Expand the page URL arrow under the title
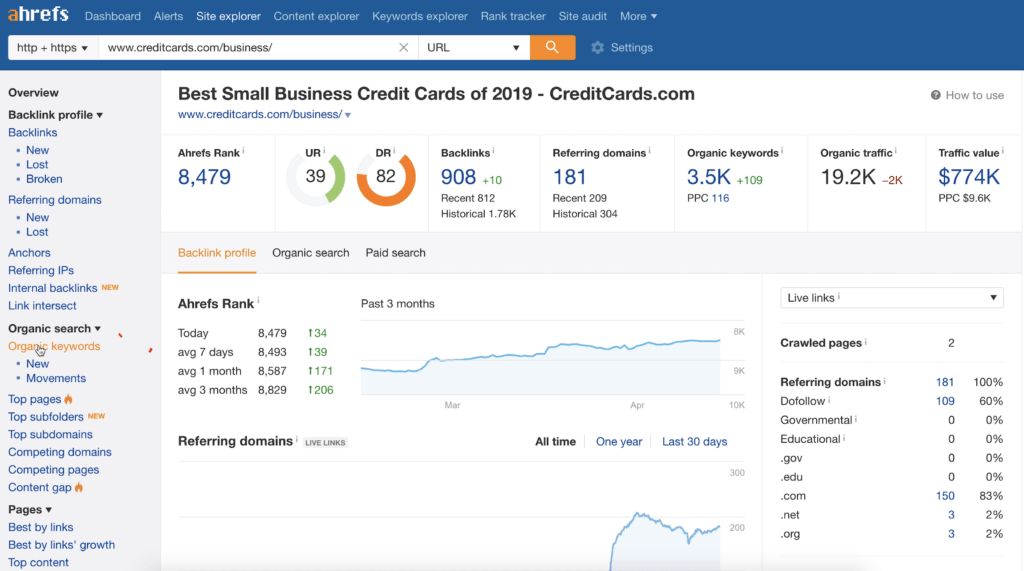The height and width of the screenshot is (571, 1024). pyautogui.click(x=348, y=115)
